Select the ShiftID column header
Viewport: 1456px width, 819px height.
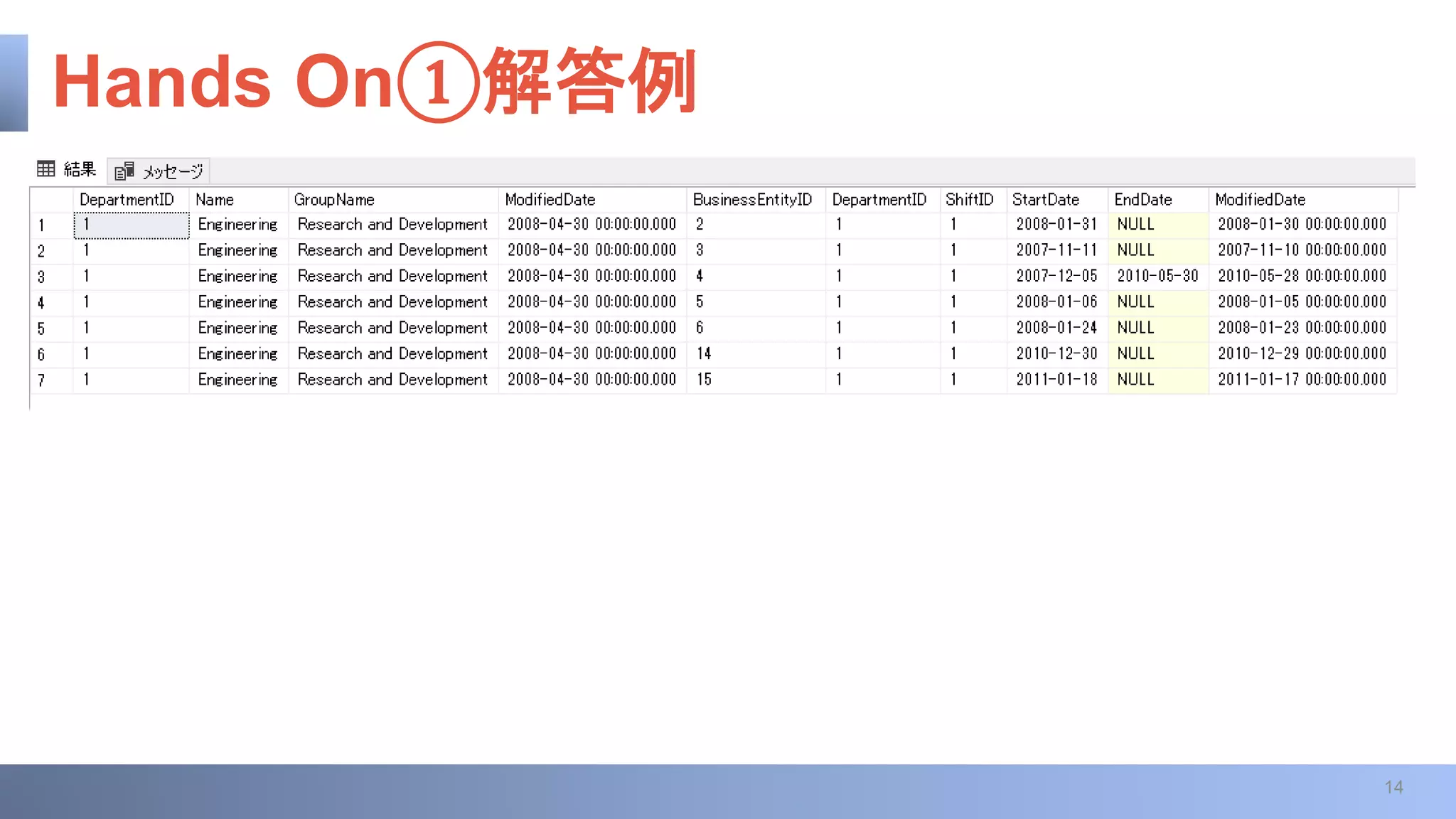[973, 200]
